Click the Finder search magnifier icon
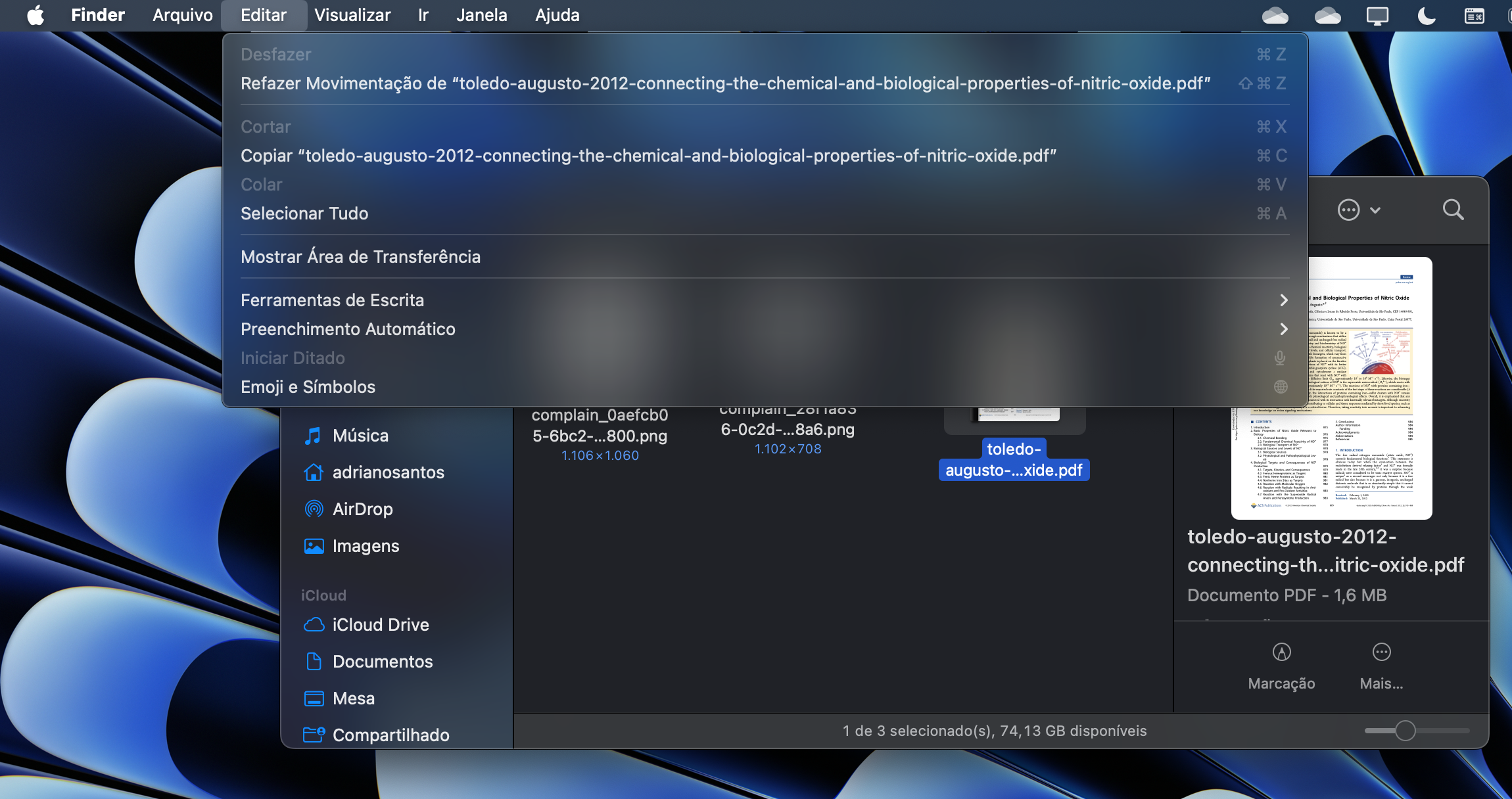 coord(1453,210)
